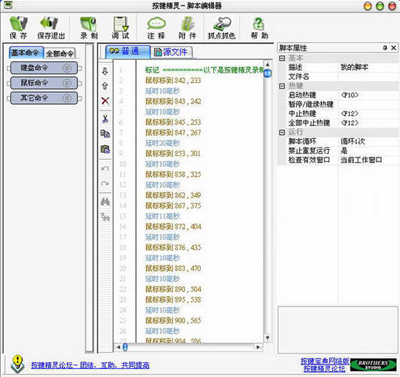The width and height of the screenshot is (400, 377).
Task: Select the 源文件 source tab
Action: coord(171,52)
